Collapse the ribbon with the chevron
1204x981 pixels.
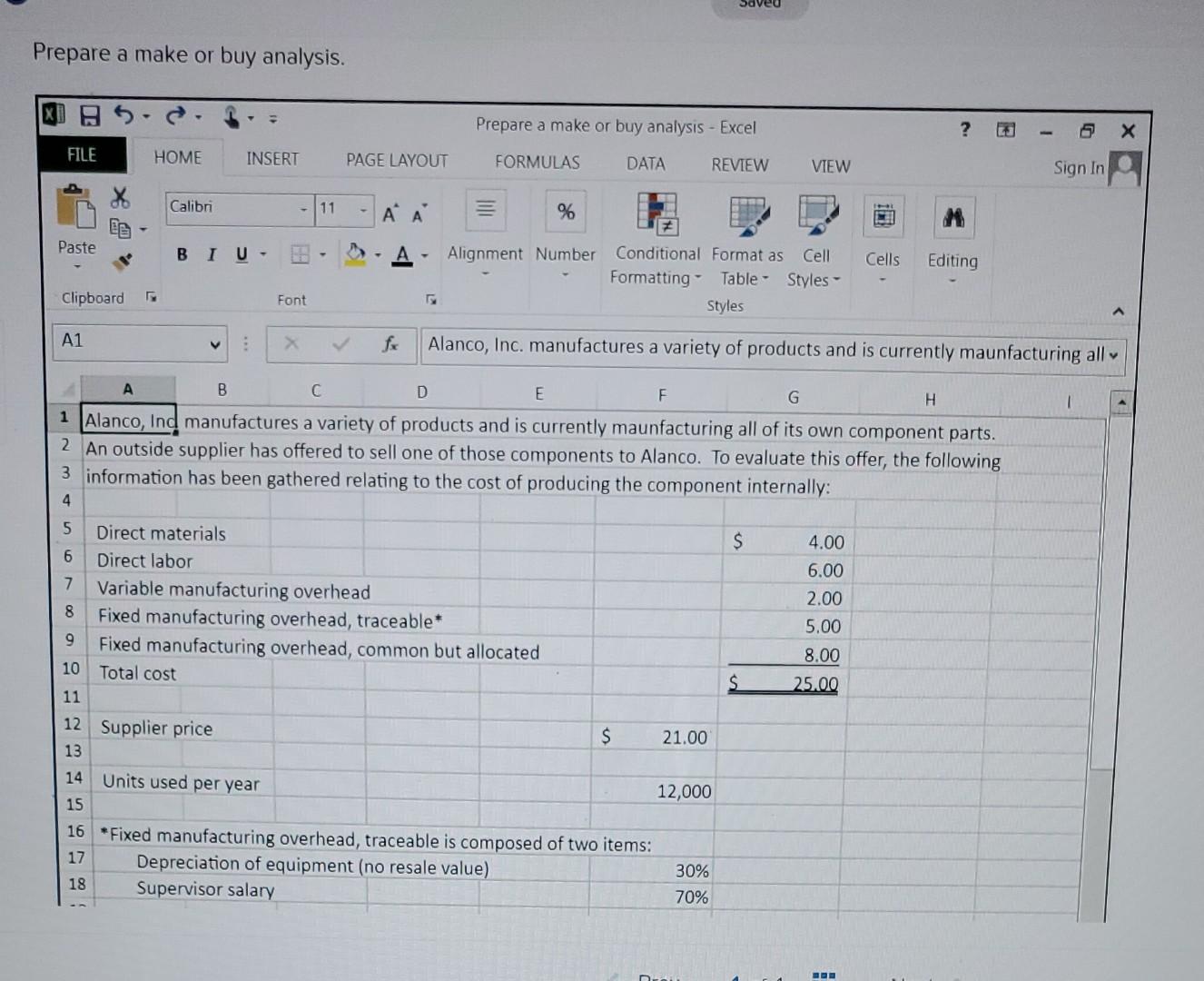(x=1116, y=309)
